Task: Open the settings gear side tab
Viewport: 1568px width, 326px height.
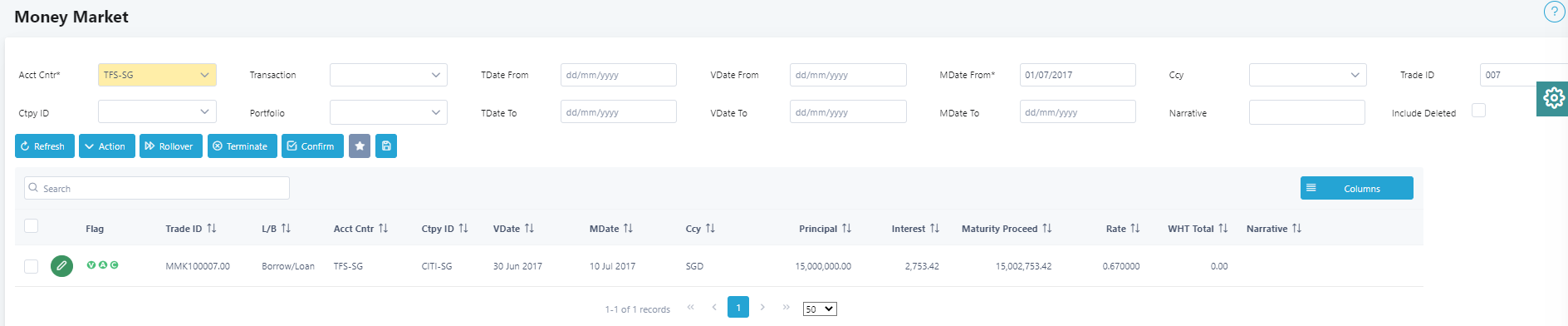Action: coord(1553,98)
